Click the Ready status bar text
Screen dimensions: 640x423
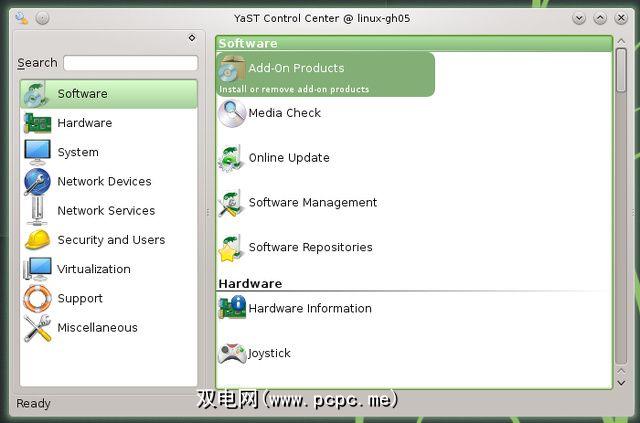33,404
